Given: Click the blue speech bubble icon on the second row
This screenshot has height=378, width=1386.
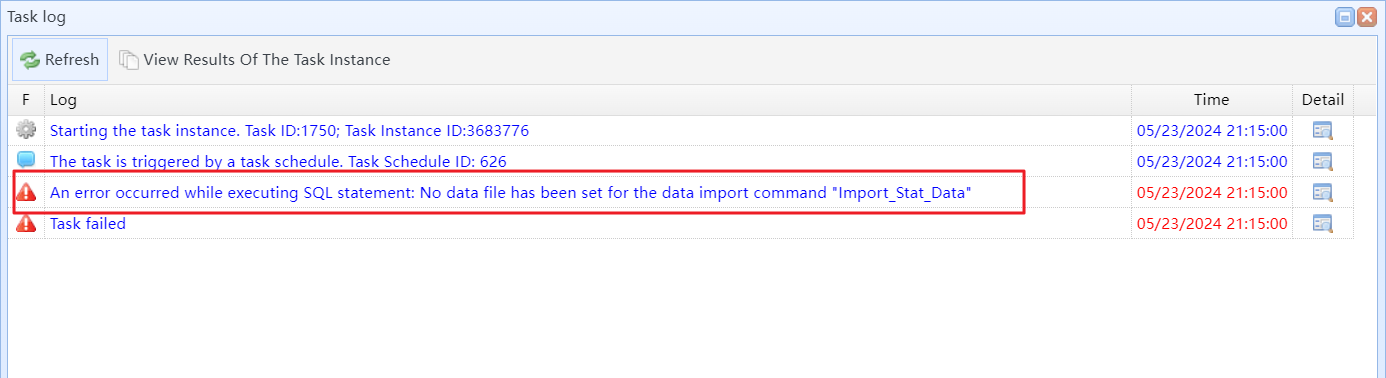Looking at the screenshot, I should [26, 160].
